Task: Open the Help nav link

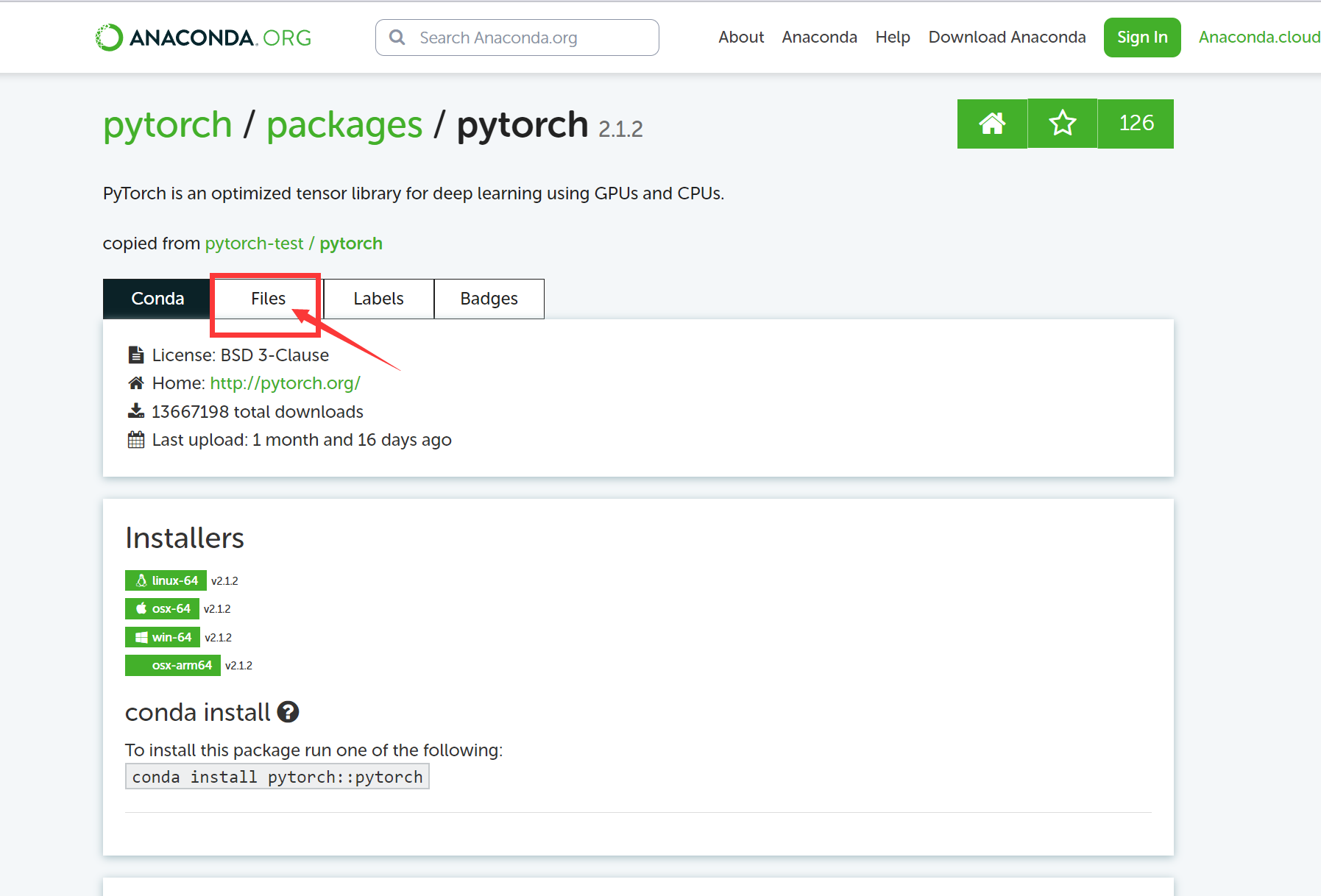Action: tap(893, 37)
